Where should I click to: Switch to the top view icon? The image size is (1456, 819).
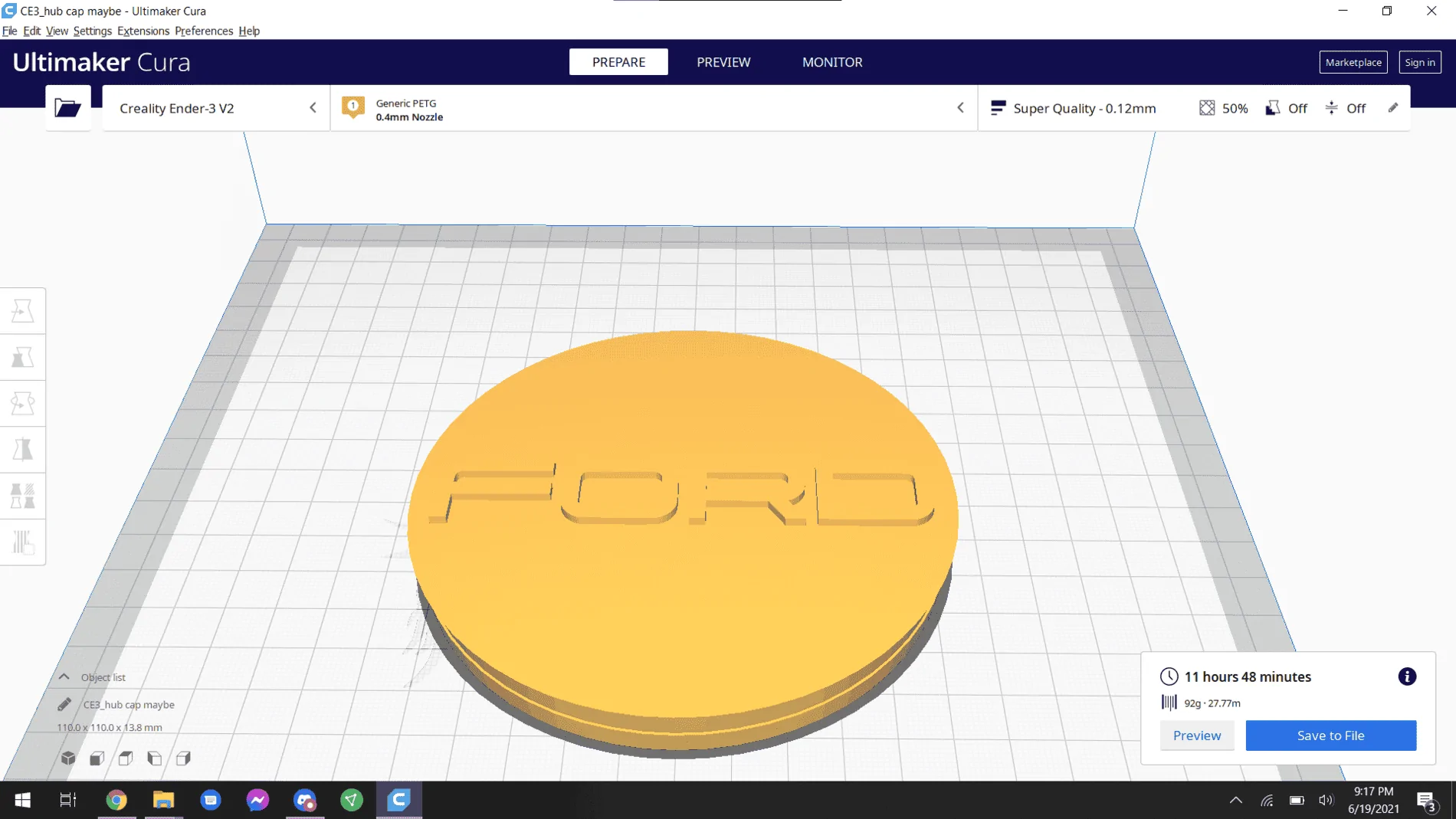click(126, 758)
